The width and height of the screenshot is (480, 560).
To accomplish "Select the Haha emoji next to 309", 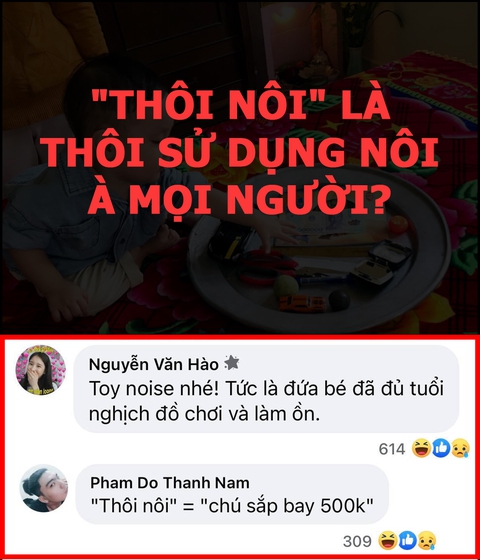I will click(x=388, y=540).
